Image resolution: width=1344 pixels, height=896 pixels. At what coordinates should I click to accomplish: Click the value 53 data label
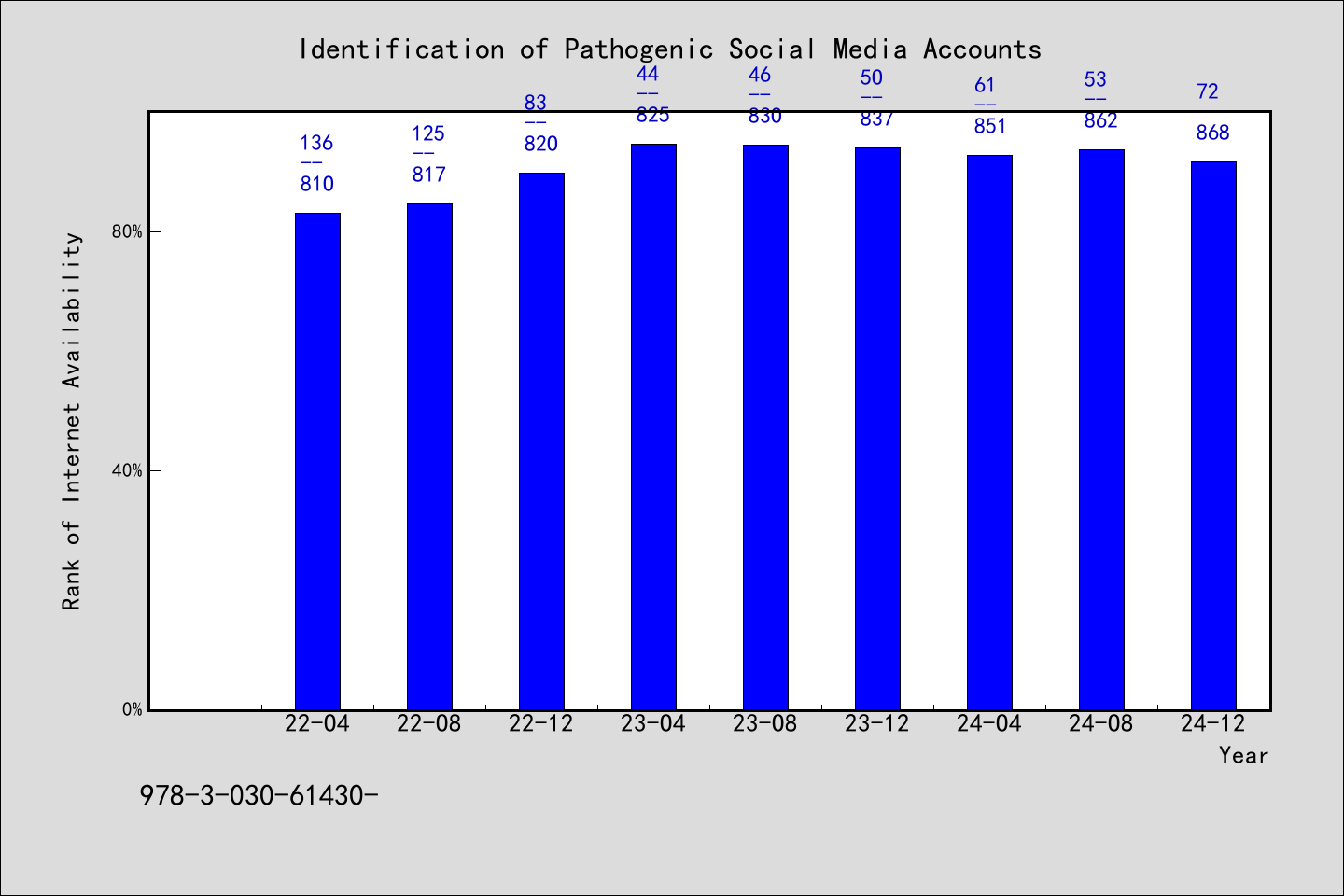1096,79
